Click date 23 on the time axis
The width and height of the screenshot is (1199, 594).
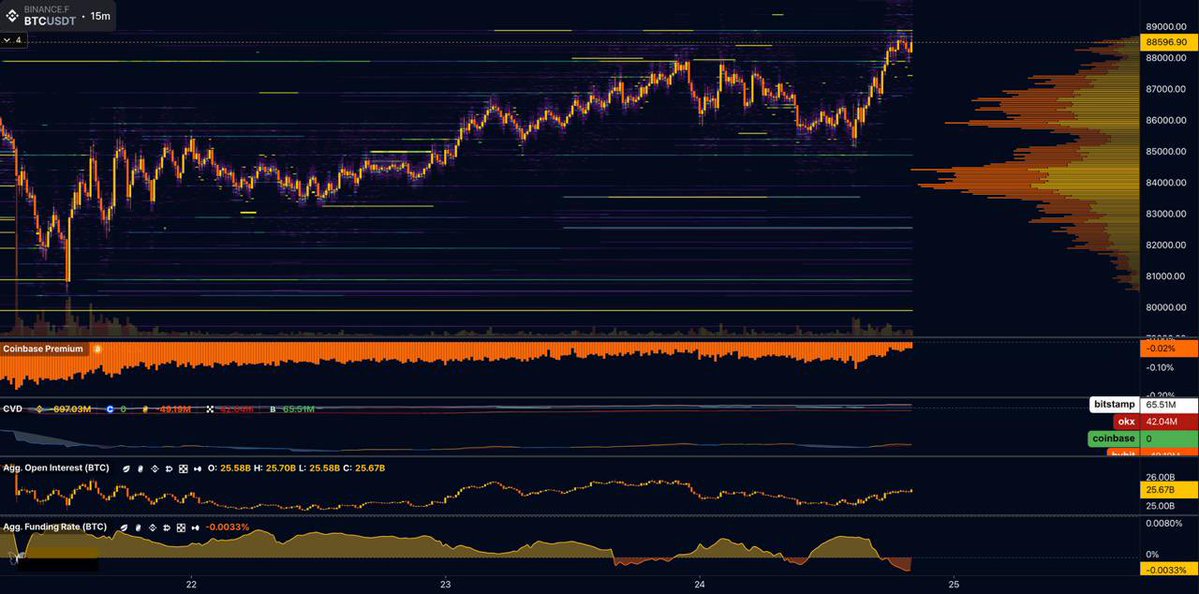(x=446, y=584)
